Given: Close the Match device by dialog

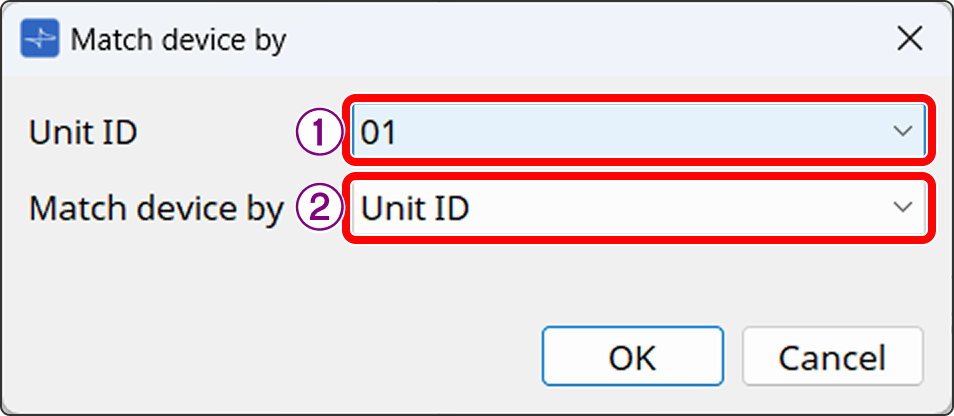Looking at the screenshot, I should [909, 39].
